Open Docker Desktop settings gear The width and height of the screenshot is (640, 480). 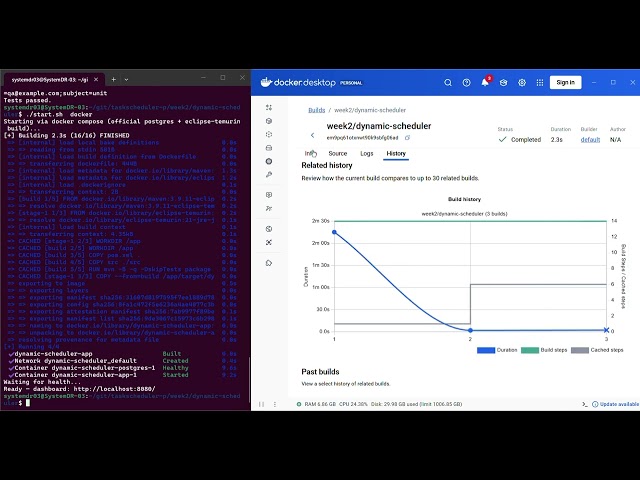tap(522, 82)
